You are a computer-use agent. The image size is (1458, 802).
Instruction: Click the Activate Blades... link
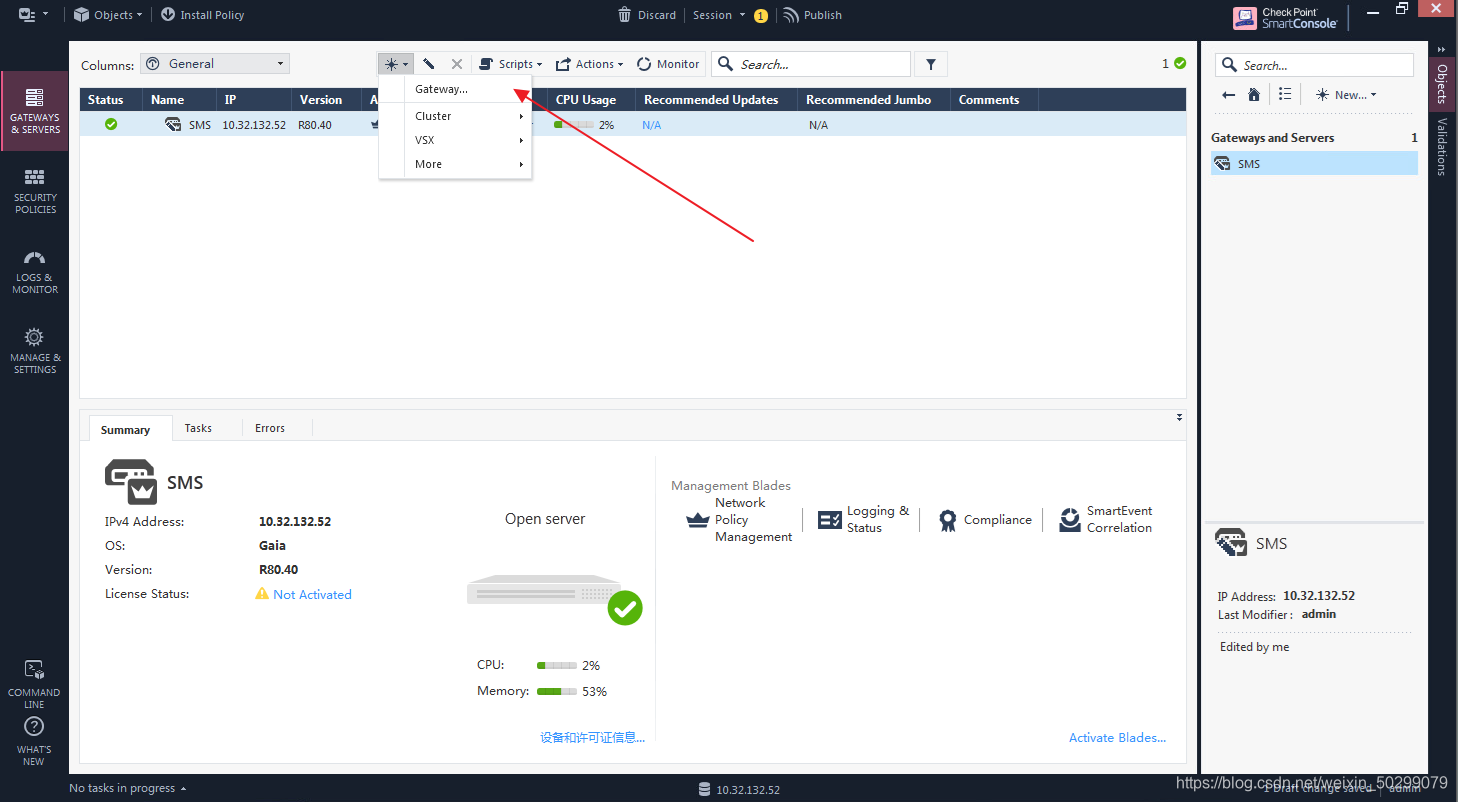coord(1117,737)
